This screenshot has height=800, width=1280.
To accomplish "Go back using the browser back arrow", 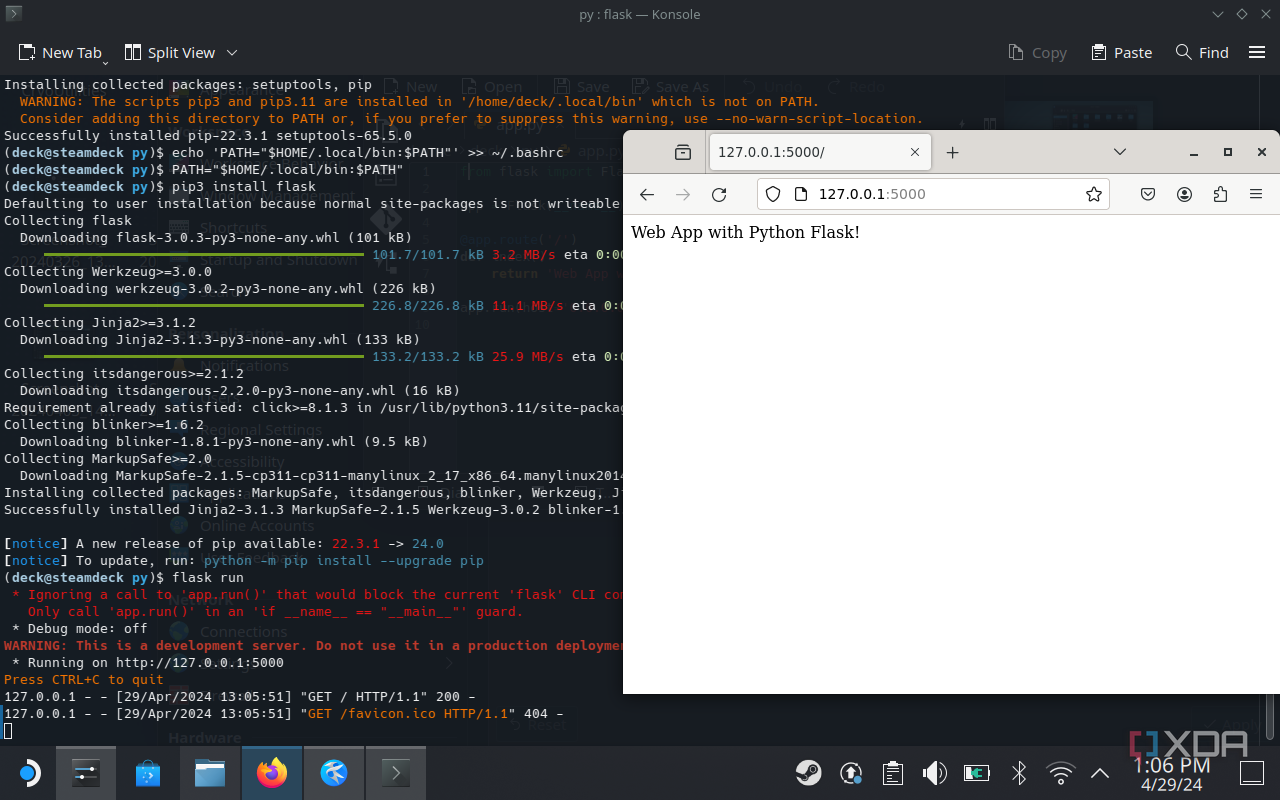I will (x=647, y=195).
